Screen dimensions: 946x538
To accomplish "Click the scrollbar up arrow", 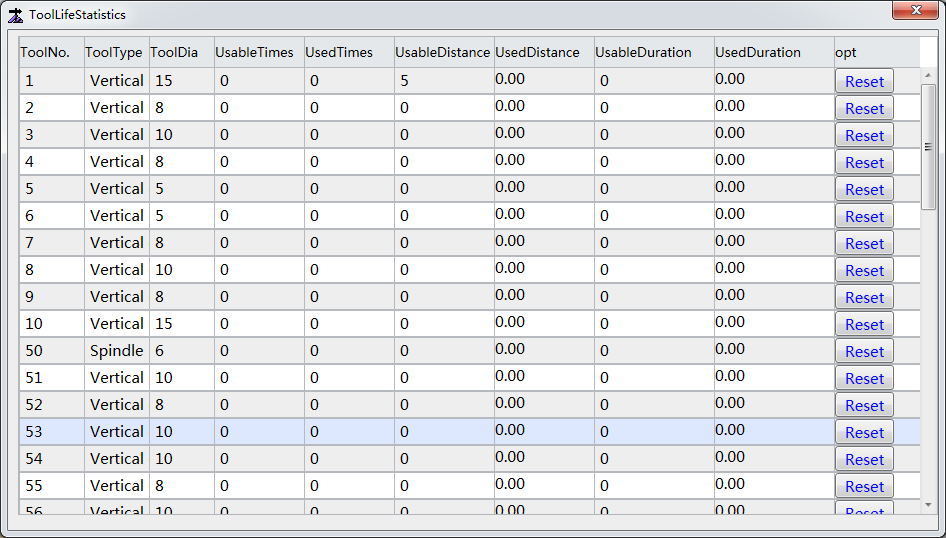I will point(928,75).
